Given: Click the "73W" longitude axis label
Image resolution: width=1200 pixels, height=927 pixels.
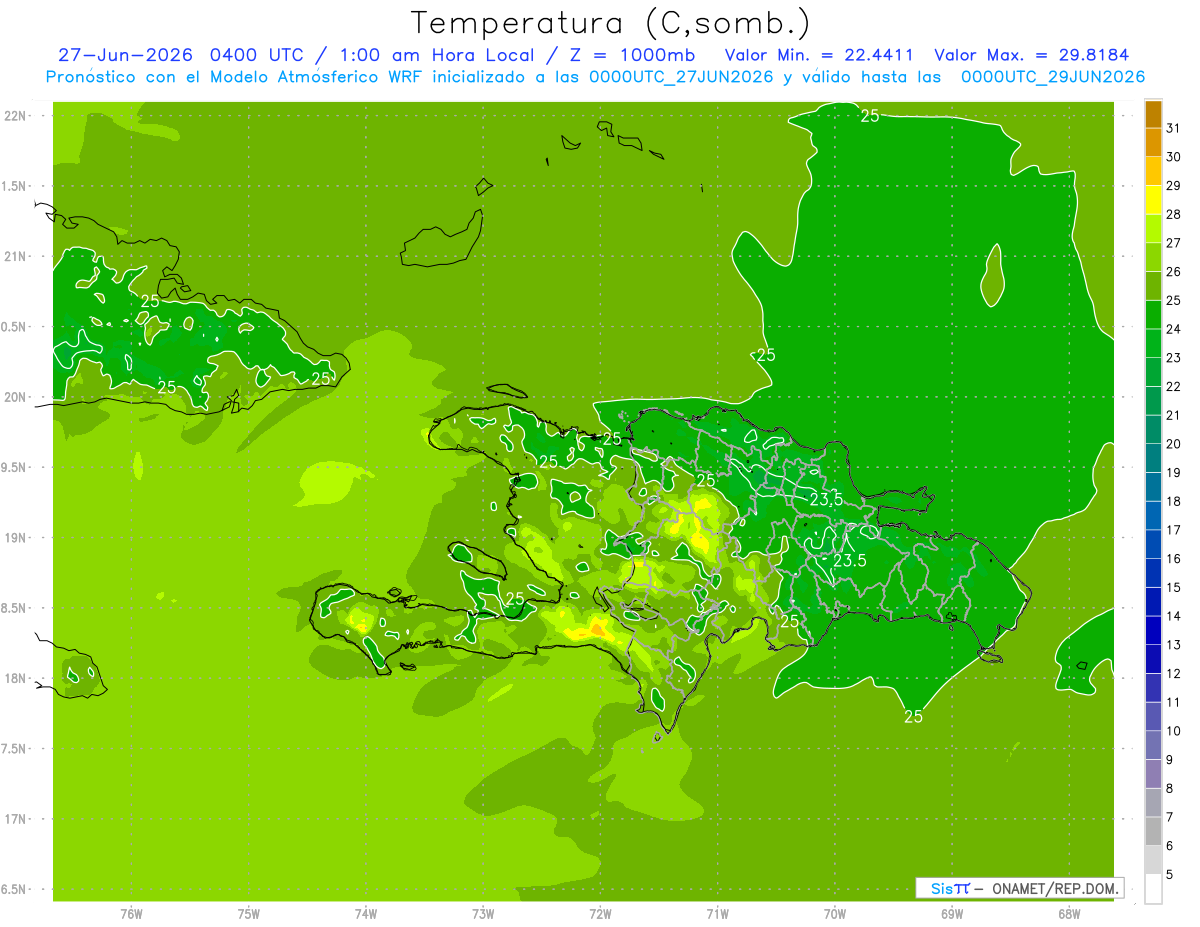Looking at the screenshot, I should (483, 914).
